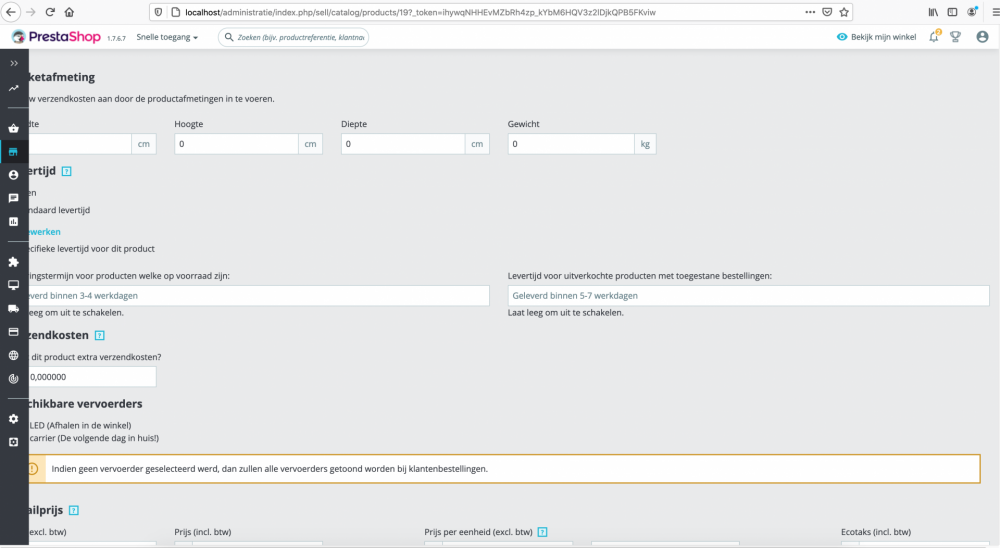This screenshot has height=548, width=1000.
Task: Click Bekijk mijn winkel link
Action: coord(876,37)
